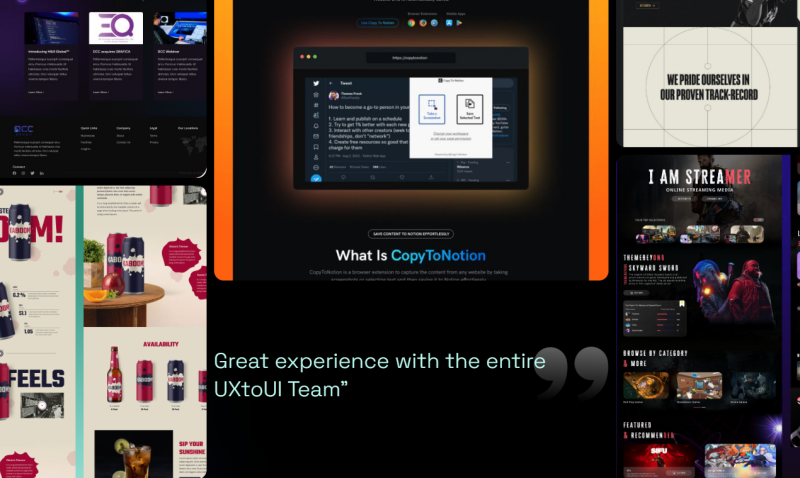Click the back arrow beside Tweet heading

[x=331, y=83]
